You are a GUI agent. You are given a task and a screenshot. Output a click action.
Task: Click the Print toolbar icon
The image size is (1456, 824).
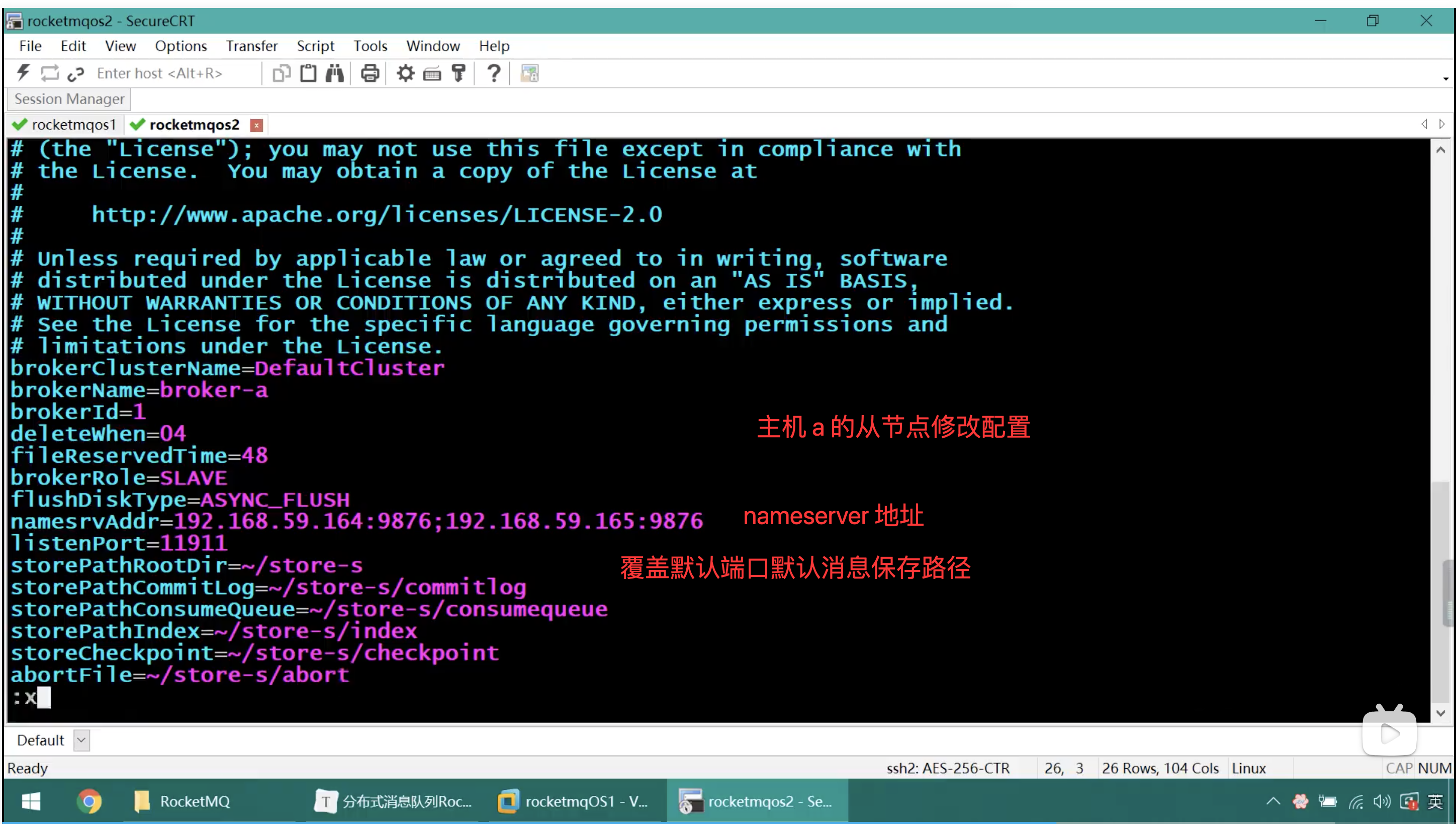click(370, 73)
